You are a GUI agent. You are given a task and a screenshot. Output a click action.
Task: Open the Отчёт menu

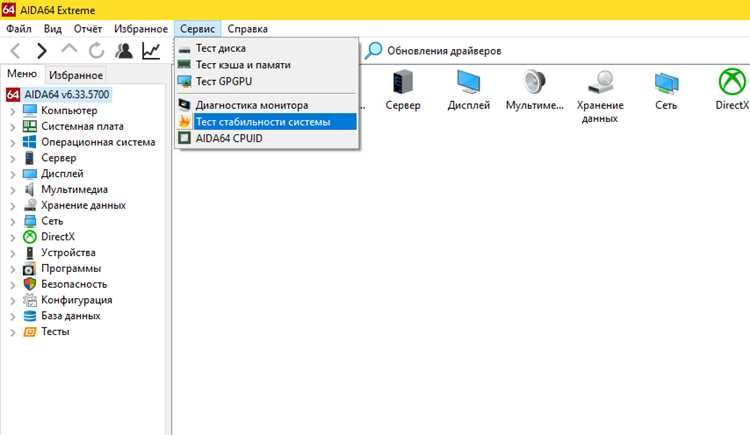[88, 29]
